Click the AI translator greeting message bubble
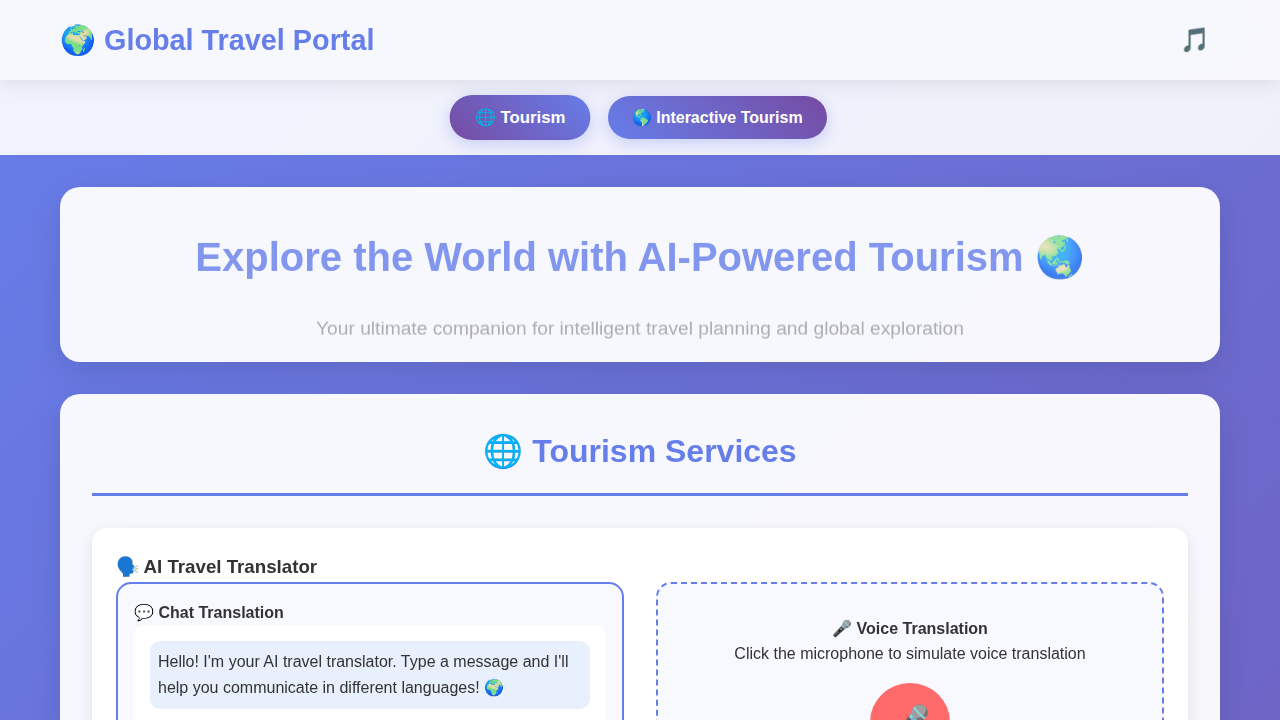This screenshot has width=1280, height=720. [x=370, y=674]
